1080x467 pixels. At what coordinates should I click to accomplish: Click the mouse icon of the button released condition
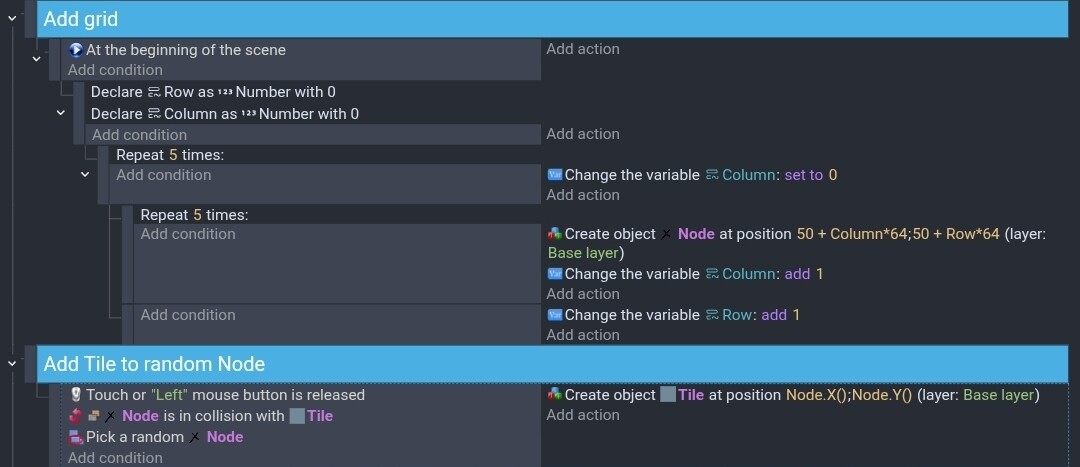pos(76,395)
